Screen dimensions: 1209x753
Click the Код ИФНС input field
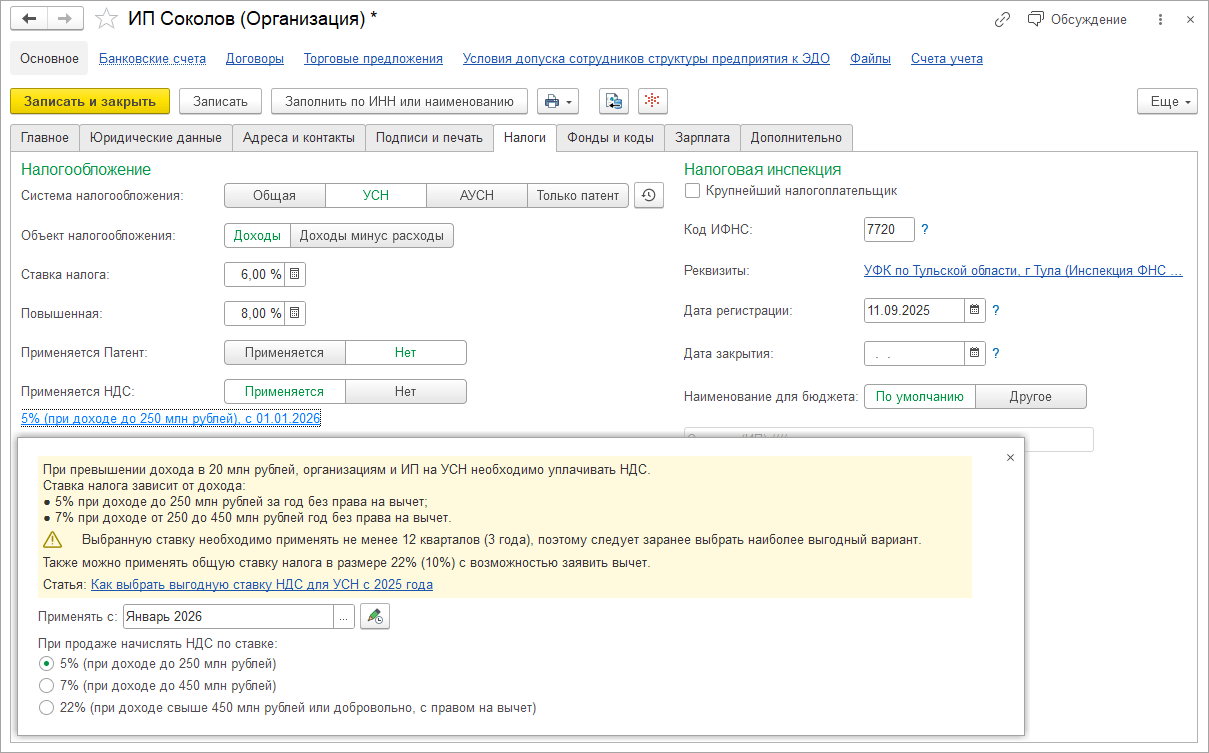point(888,230)
